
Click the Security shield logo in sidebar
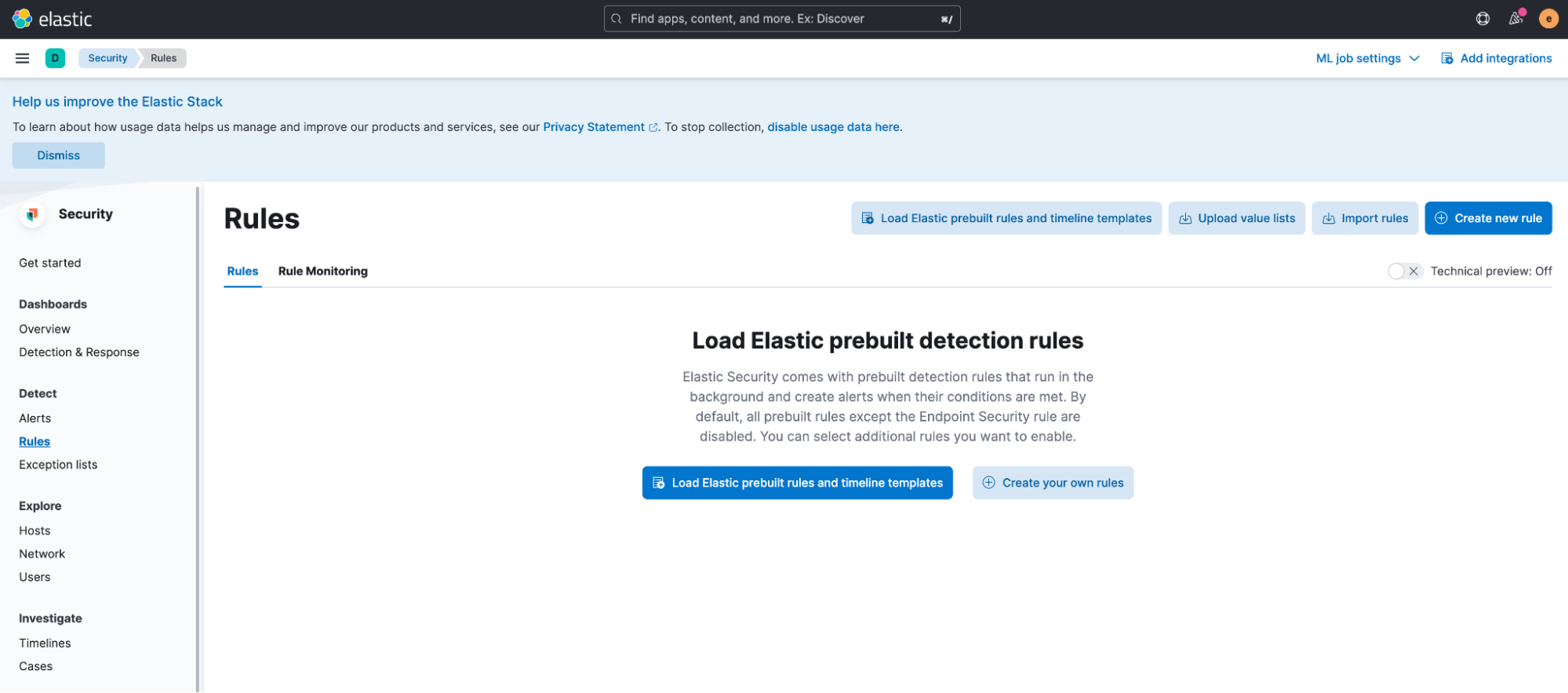[x=32, y=214]
